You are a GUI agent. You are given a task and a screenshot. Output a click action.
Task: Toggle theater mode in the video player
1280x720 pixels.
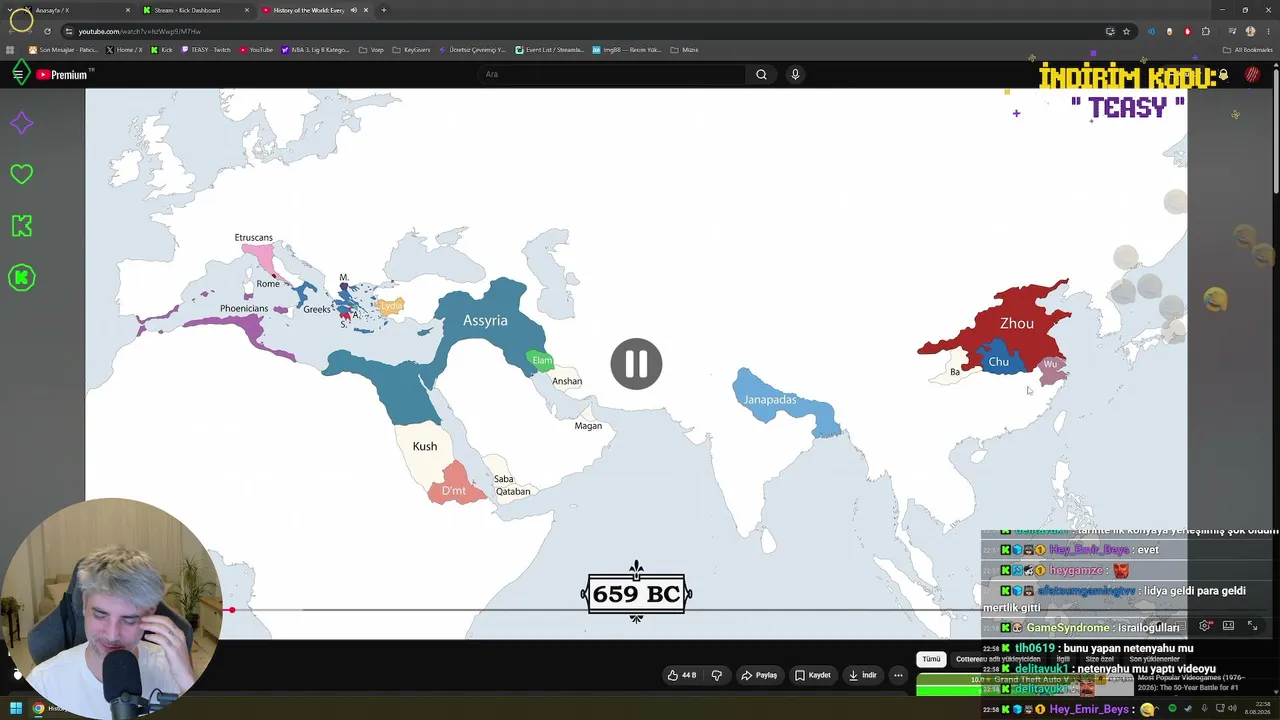point(1228,626)
